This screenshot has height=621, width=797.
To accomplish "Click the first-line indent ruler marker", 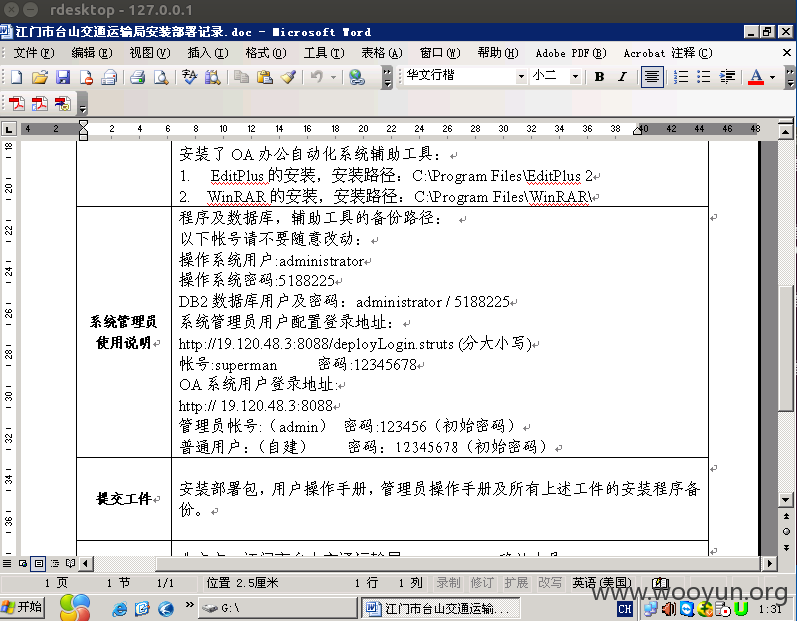I will pyautogui.click(x=84, y=125).
